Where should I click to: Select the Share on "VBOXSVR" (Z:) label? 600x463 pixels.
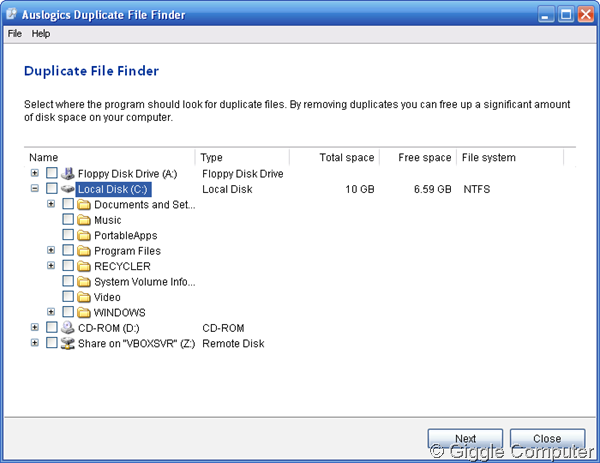point(137,344)
